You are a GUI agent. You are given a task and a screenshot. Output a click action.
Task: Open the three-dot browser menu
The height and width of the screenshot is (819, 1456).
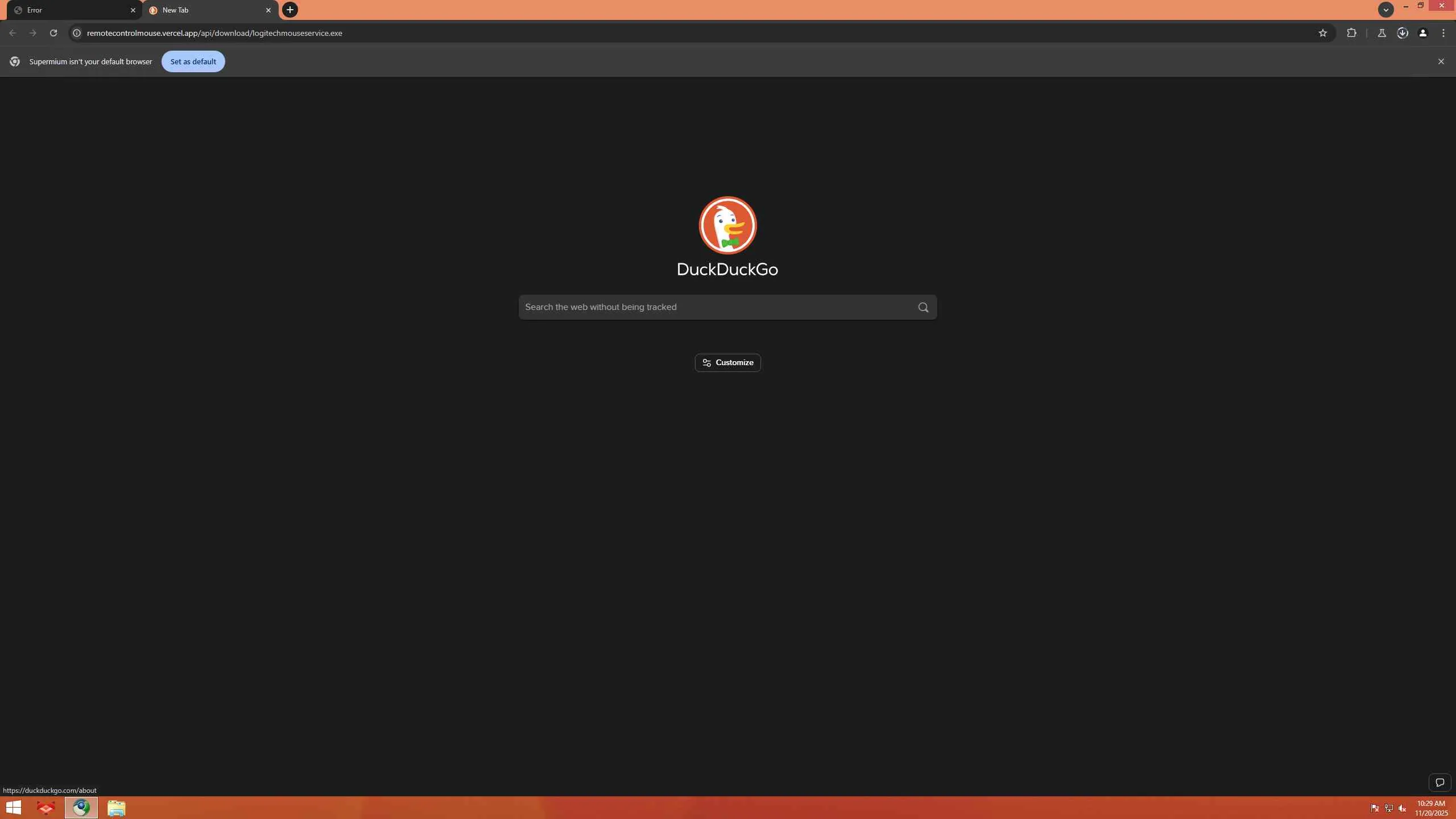pos(1443,33)
